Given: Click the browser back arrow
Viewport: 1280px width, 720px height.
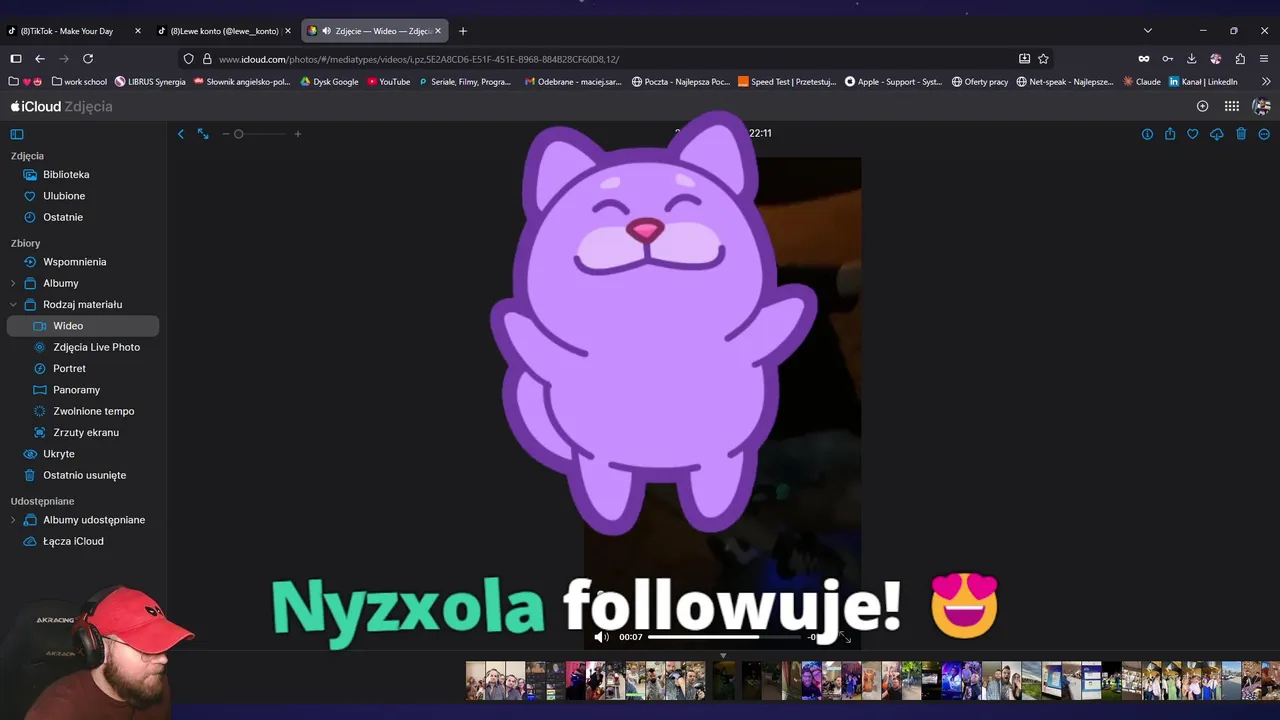Looking at the screenshot, I should coord(40,59).
